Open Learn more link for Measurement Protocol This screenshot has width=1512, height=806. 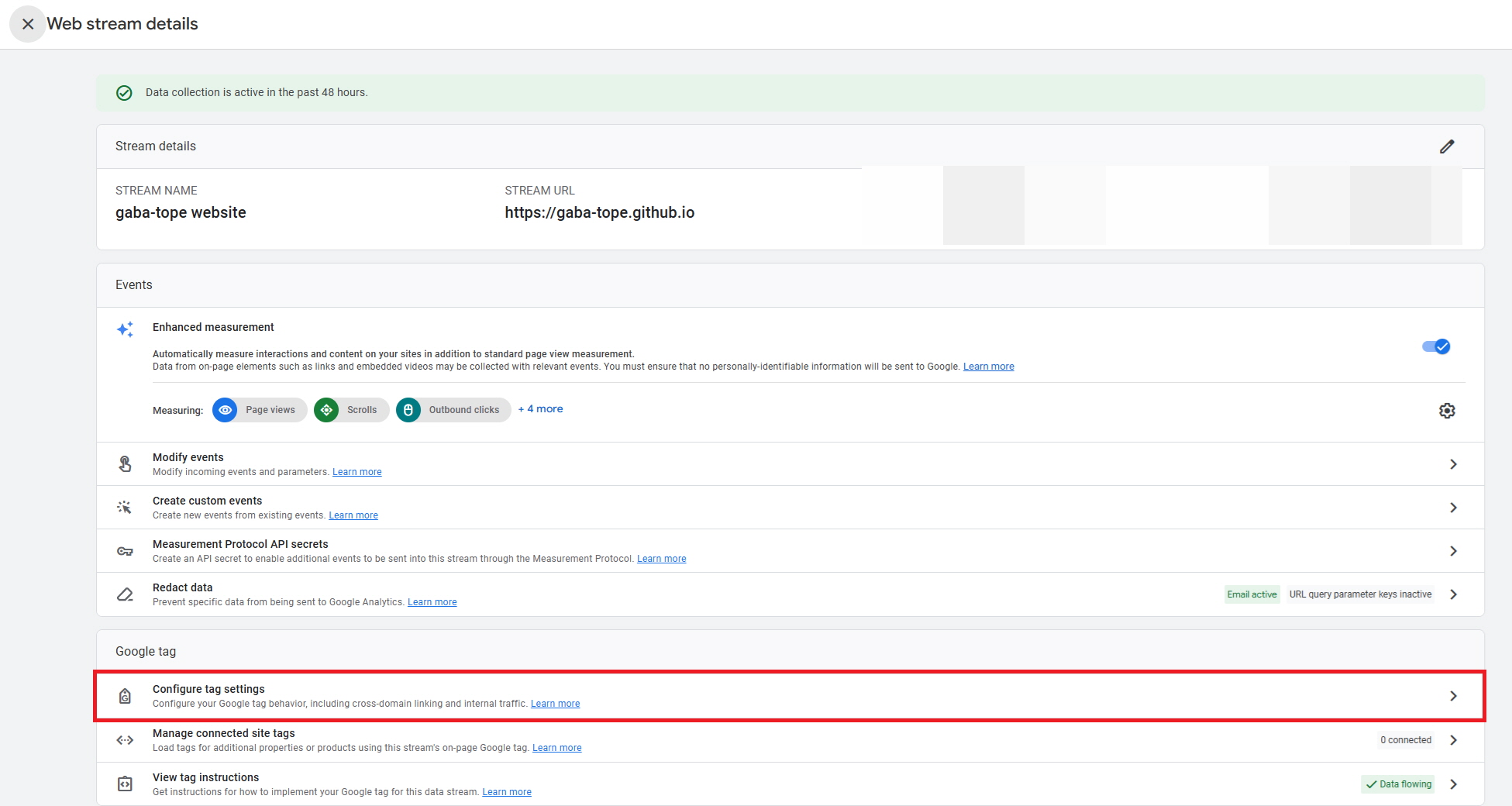[x=662, y=559]
